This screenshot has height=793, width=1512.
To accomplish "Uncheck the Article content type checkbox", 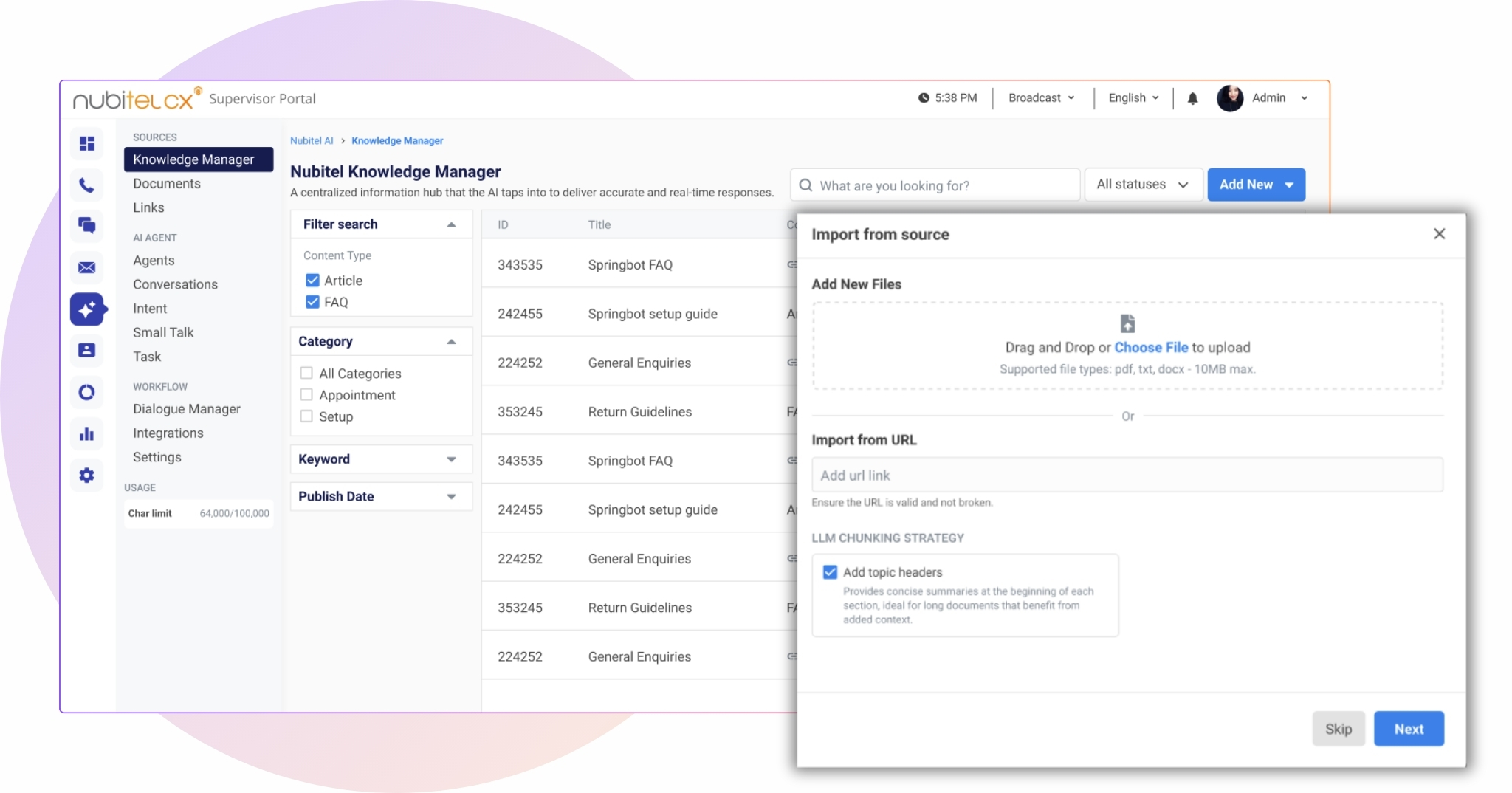I will [x=312, y=281].
